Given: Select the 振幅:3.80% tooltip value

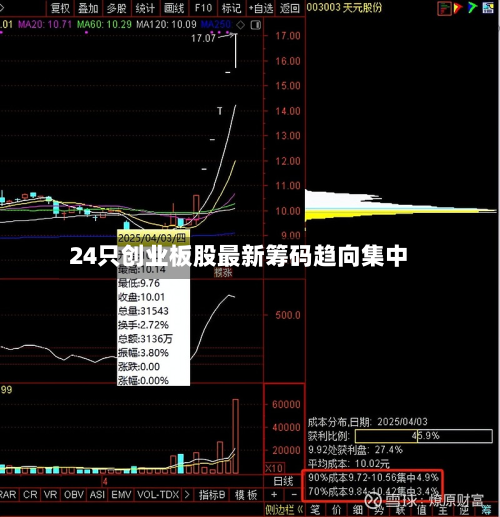Looking at the screenshot, I should (143, 353).
